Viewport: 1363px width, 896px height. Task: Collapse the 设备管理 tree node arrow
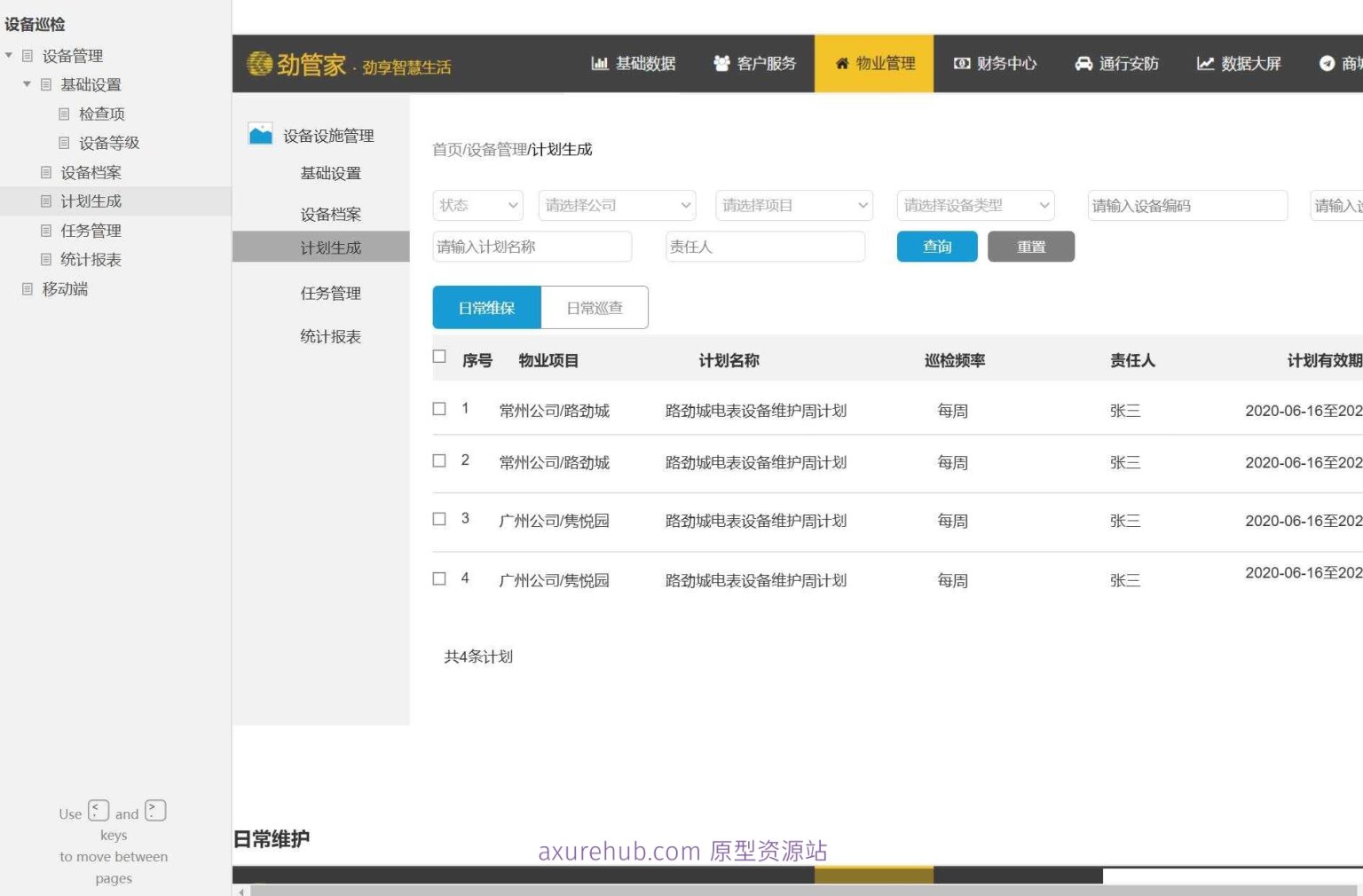[x=9, y=56]
